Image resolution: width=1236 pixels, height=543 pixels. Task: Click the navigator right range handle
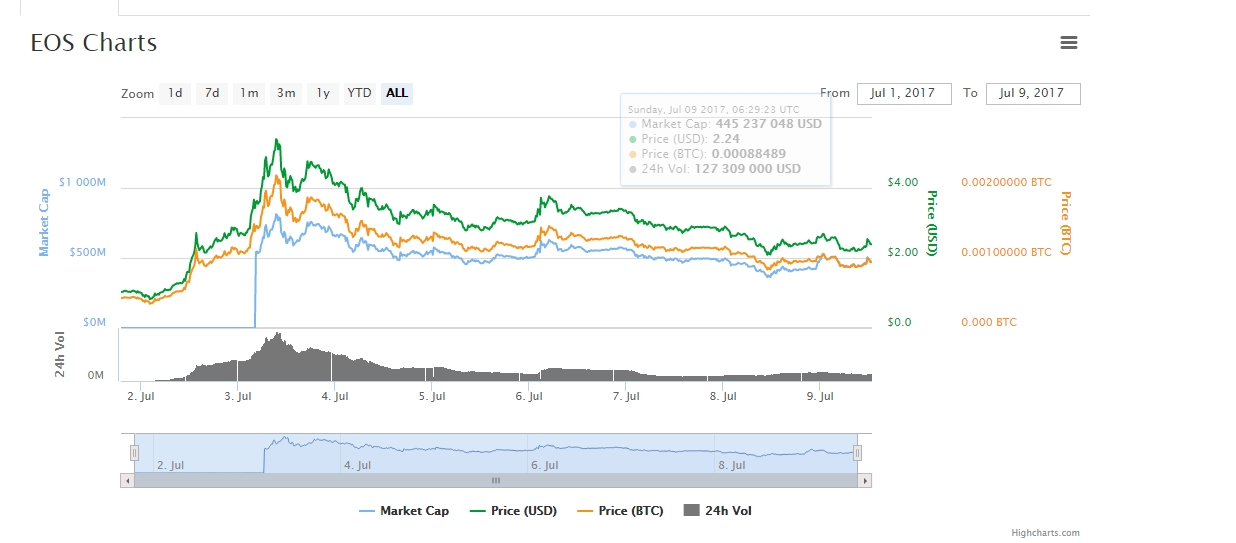[857, 453]
